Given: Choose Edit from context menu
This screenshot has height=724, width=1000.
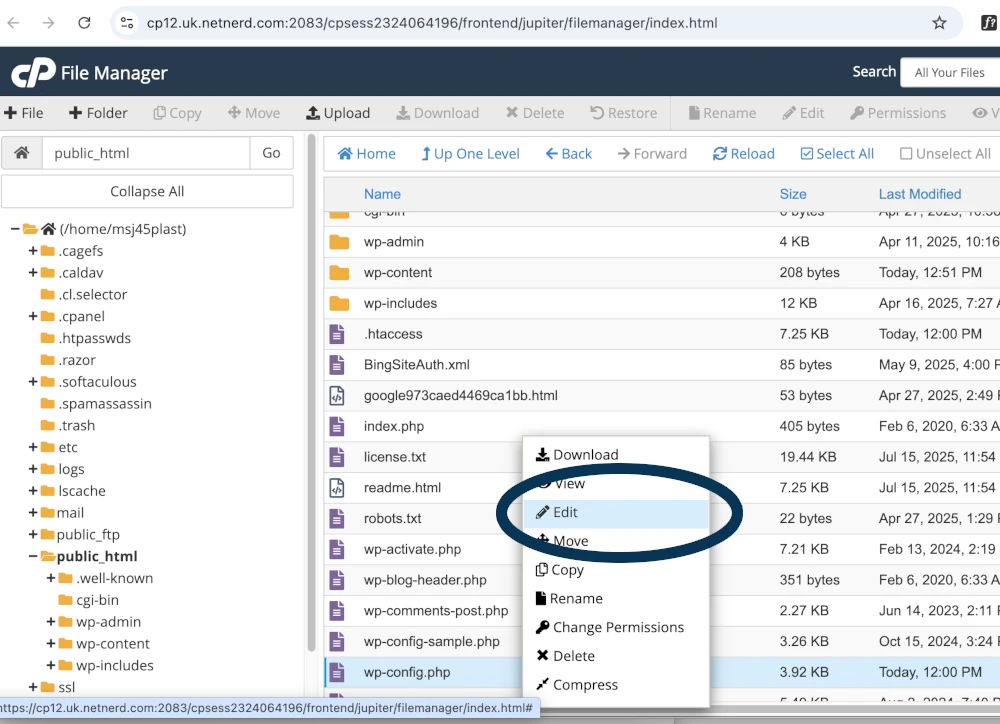Looking at the screenshot, I should [x=615, y=512].
